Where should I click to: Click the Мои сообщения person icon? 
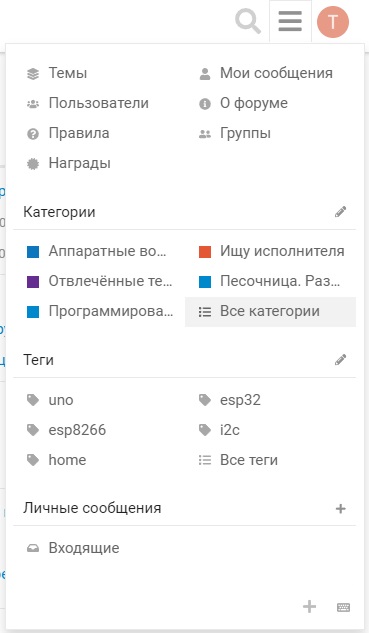click(205, 74)
